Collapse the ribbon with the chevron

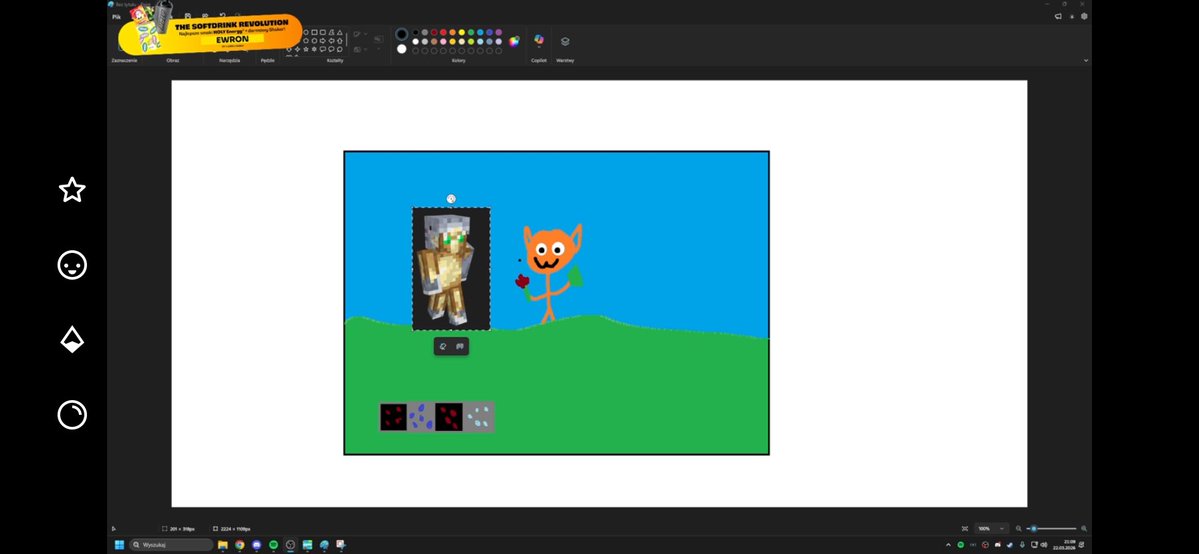click(x=1086, y=60)
